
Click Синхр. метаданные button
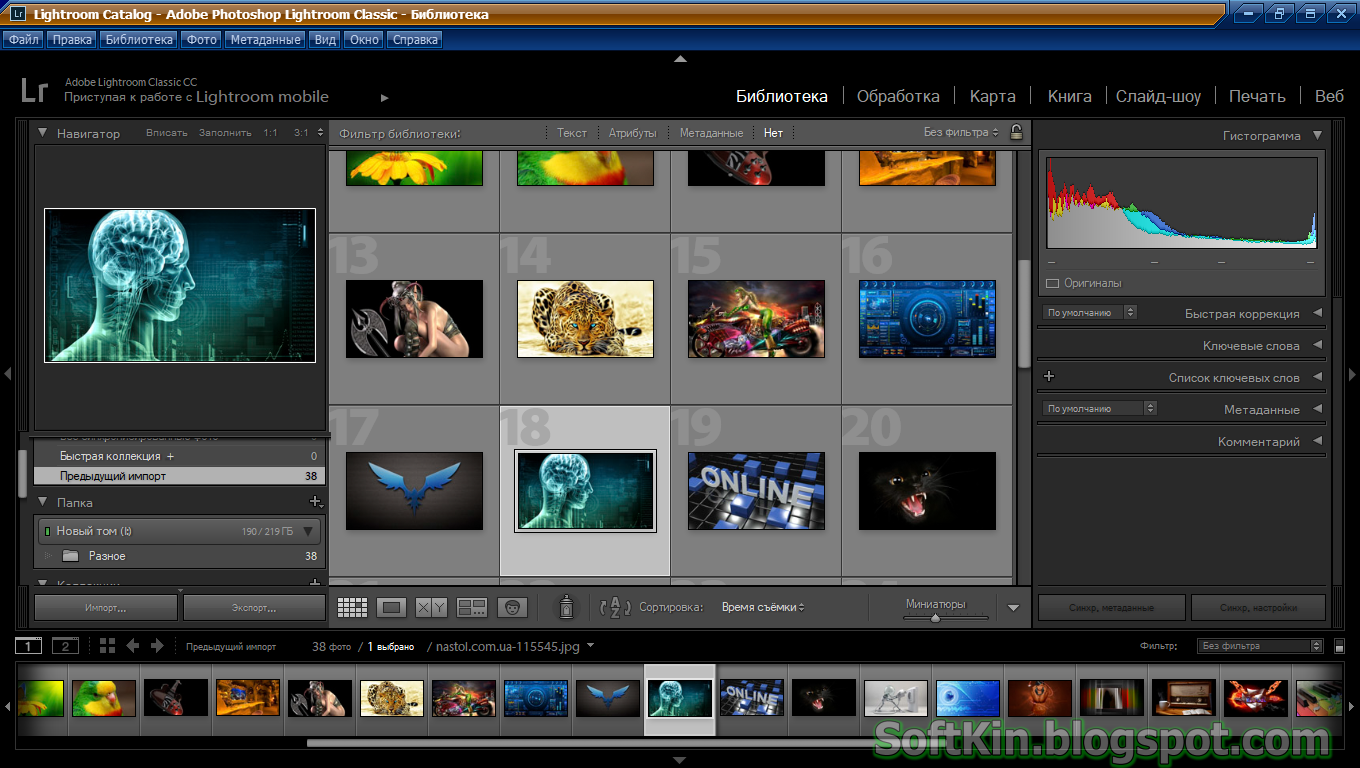1111,607
